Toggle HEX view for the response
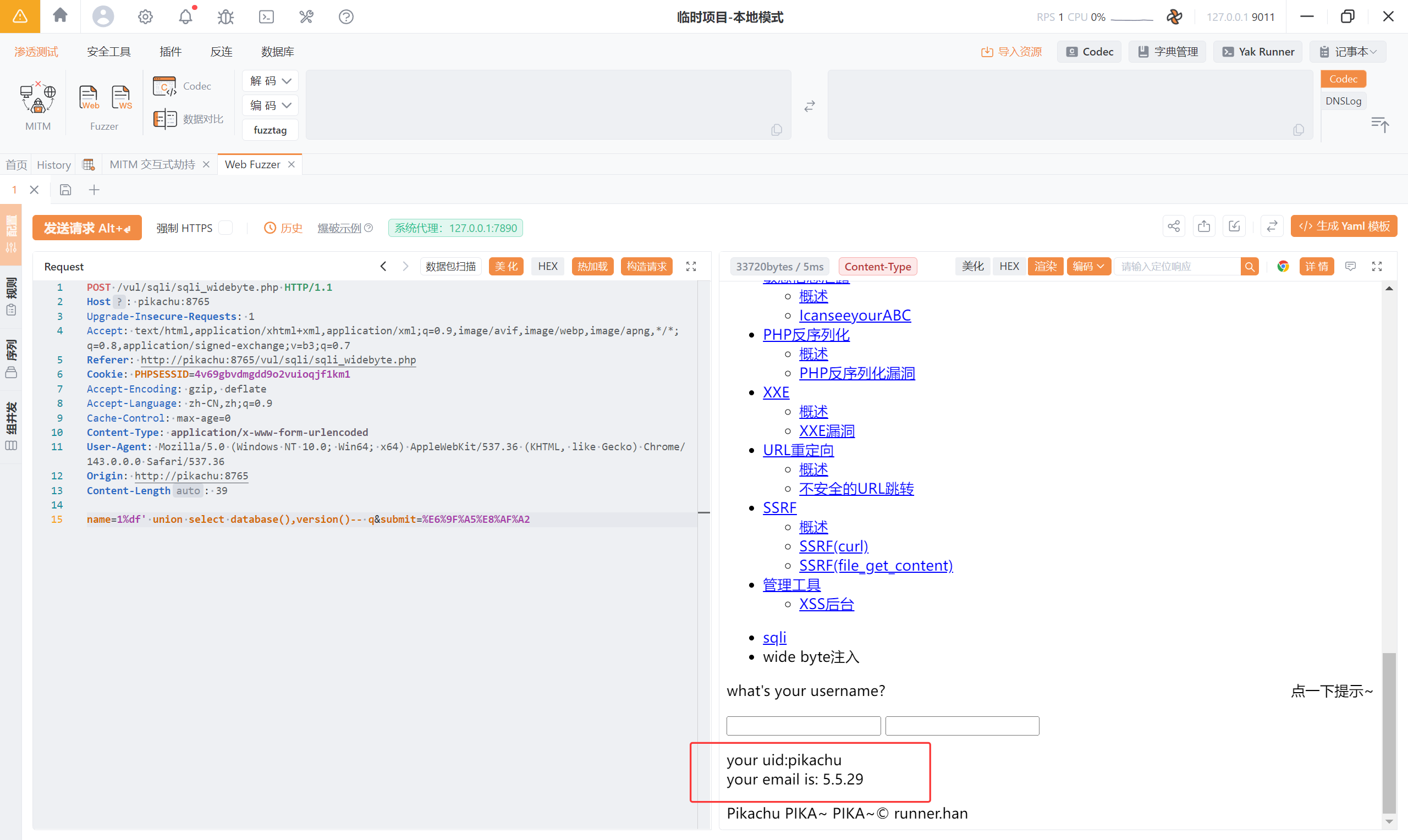The image size is (1408, 840). [1008, 266]
